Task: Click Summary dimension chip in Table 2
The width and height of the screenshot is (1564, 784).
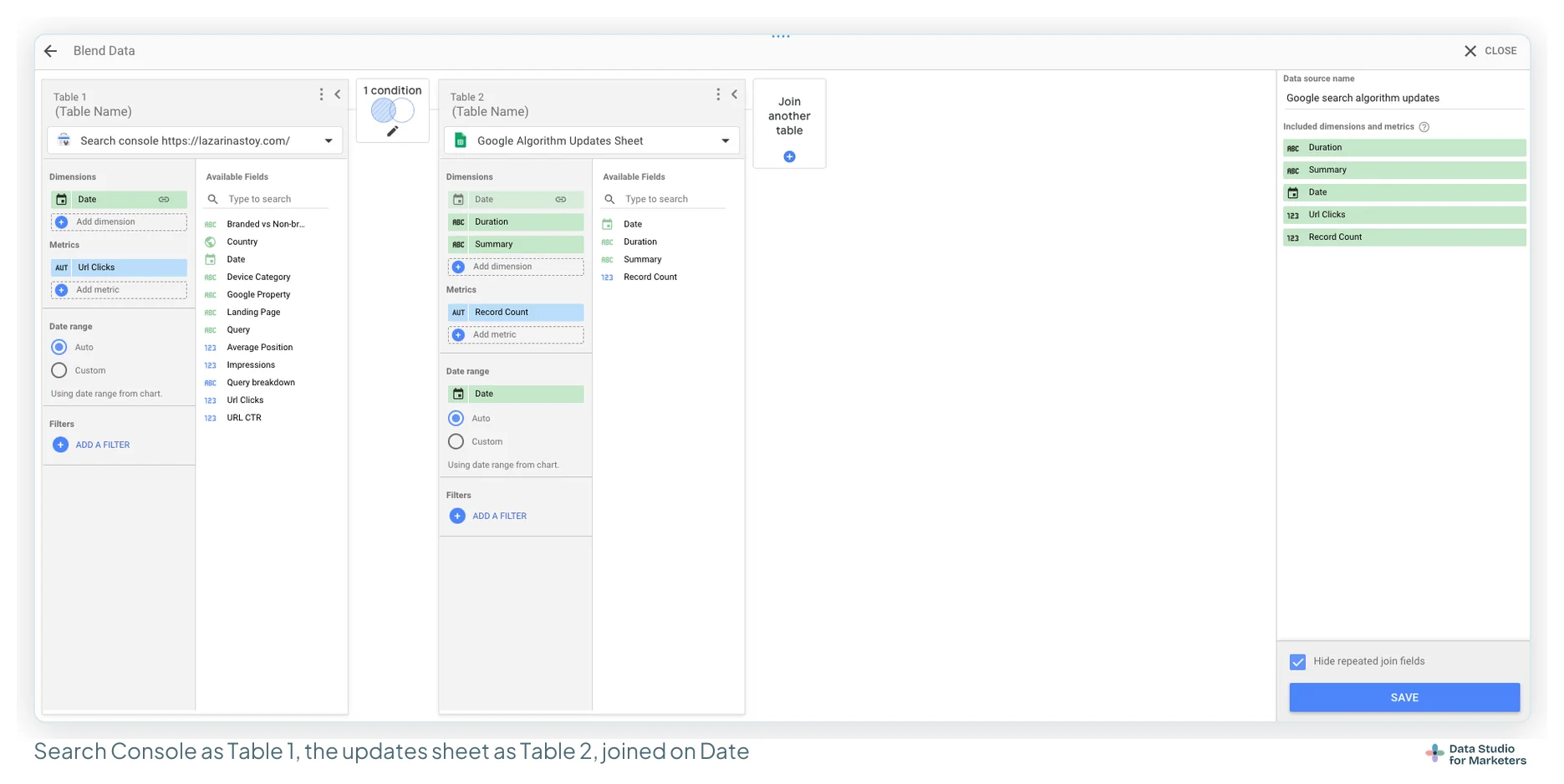Action: (x=516, y=245)
